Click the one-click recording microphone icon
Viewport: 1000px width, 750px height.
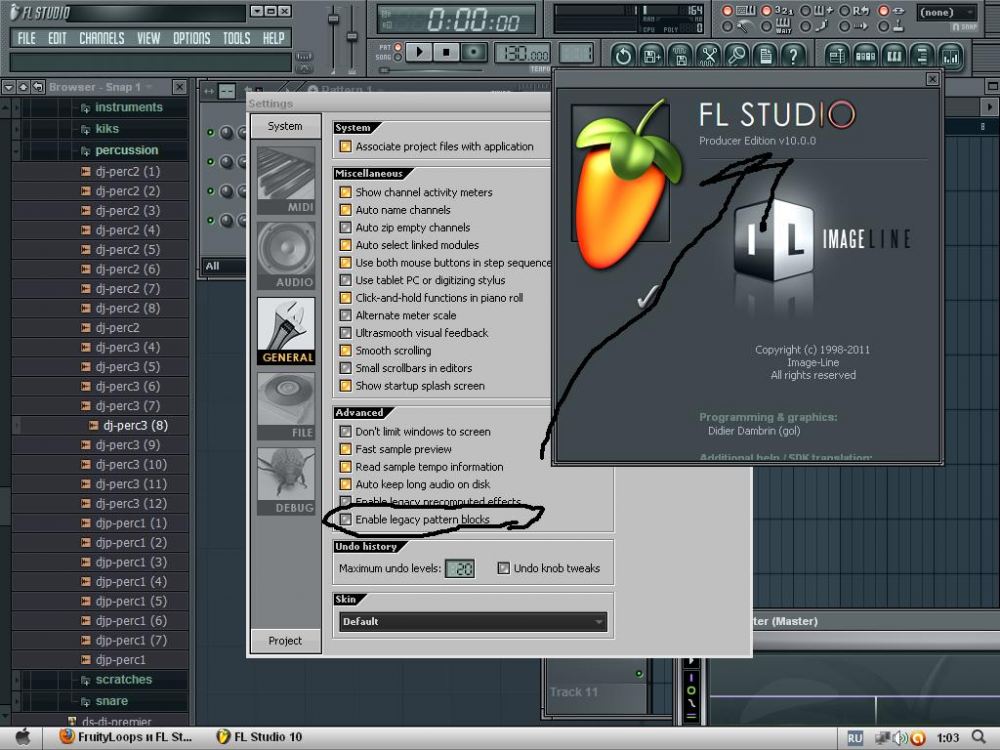[737, 56]
